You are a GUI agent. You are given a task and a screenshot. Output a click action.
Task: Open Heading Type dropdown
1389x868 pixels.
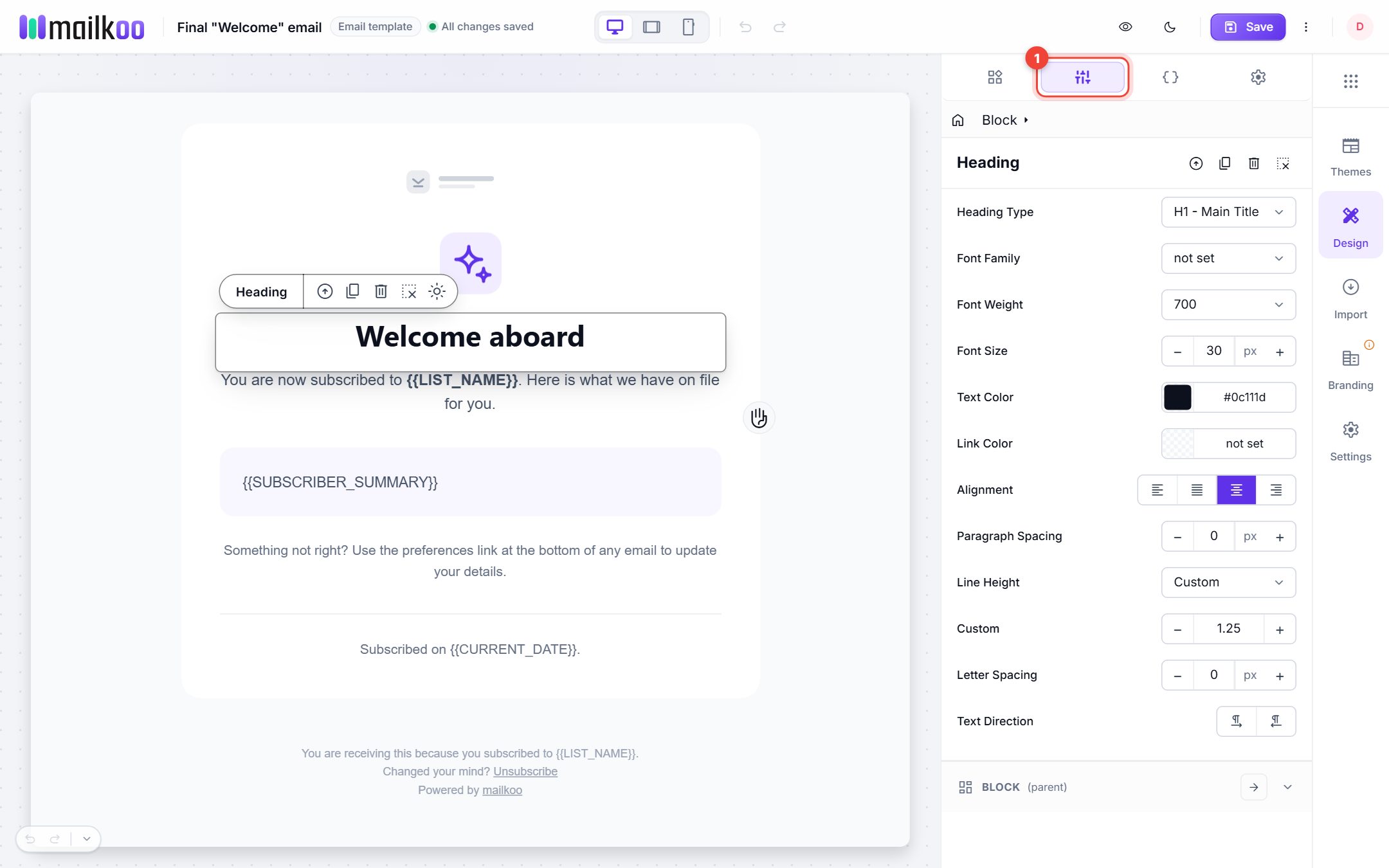click(1228, 212)
